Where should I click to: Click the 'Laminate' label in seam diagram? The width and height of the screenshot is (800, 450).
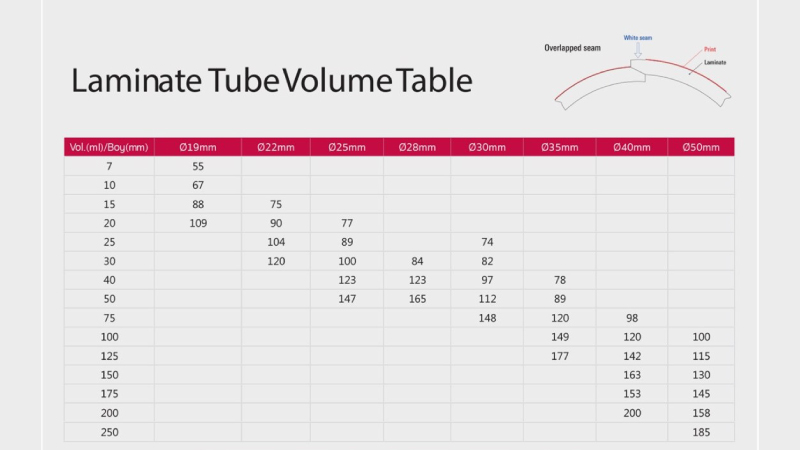(715, 62)
